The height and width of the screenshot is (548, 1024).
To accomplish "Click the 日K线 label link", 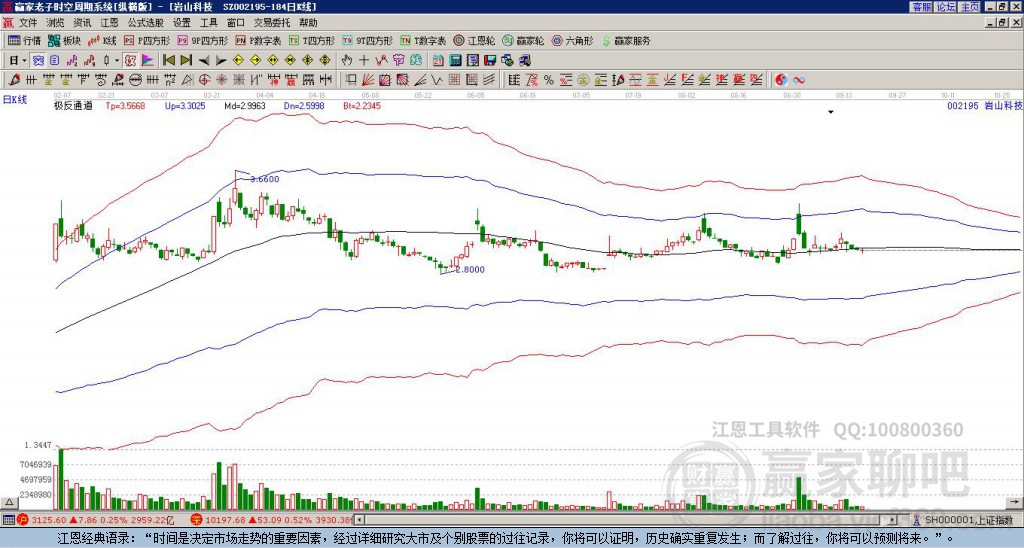I will tap(15, 100).
